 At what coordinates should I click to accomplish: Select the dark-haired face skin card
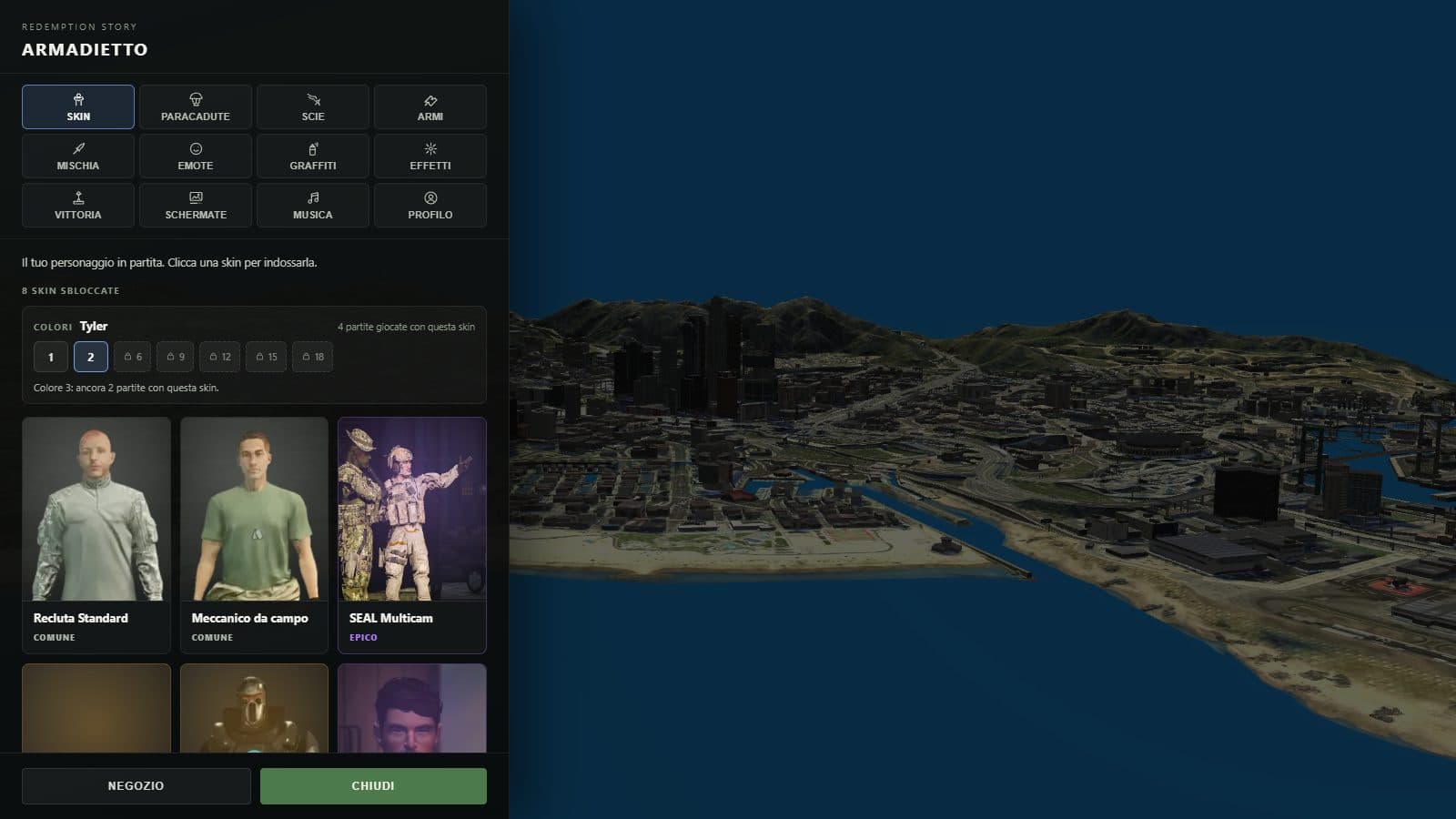coord(412,708)
